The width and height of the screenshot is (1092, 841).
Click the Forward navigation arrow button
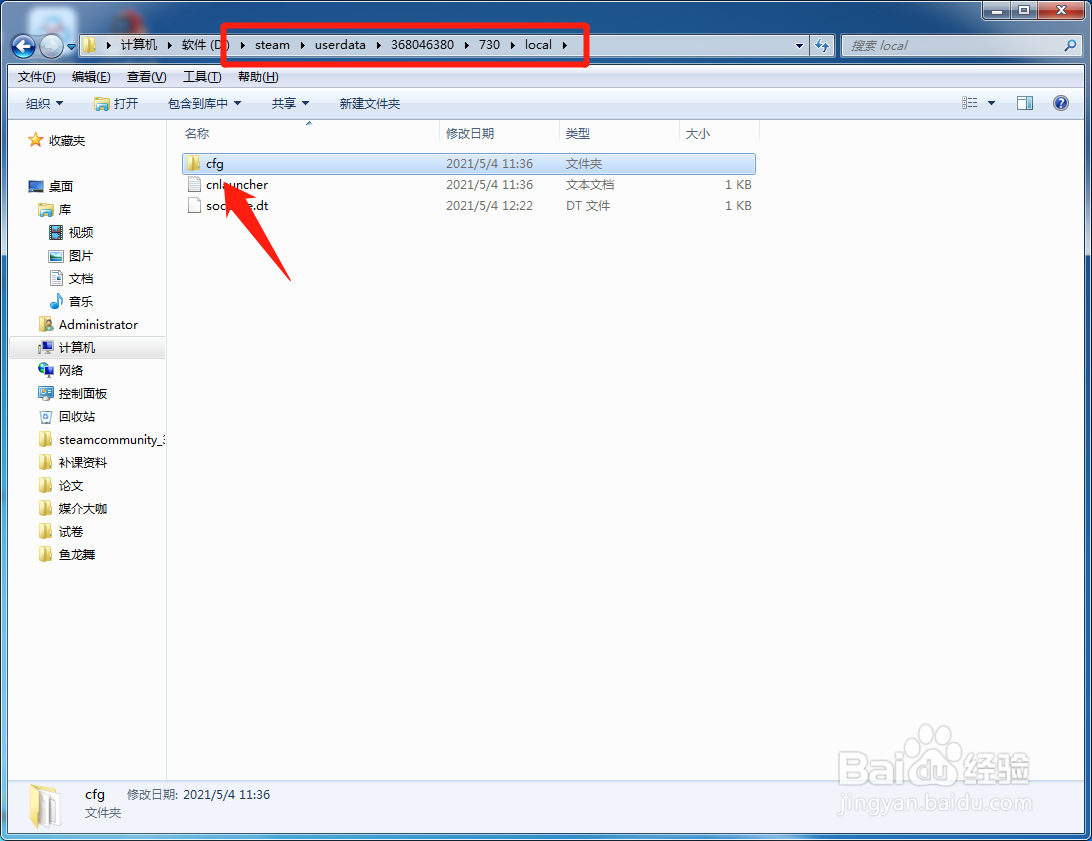(x=51, y=46)
